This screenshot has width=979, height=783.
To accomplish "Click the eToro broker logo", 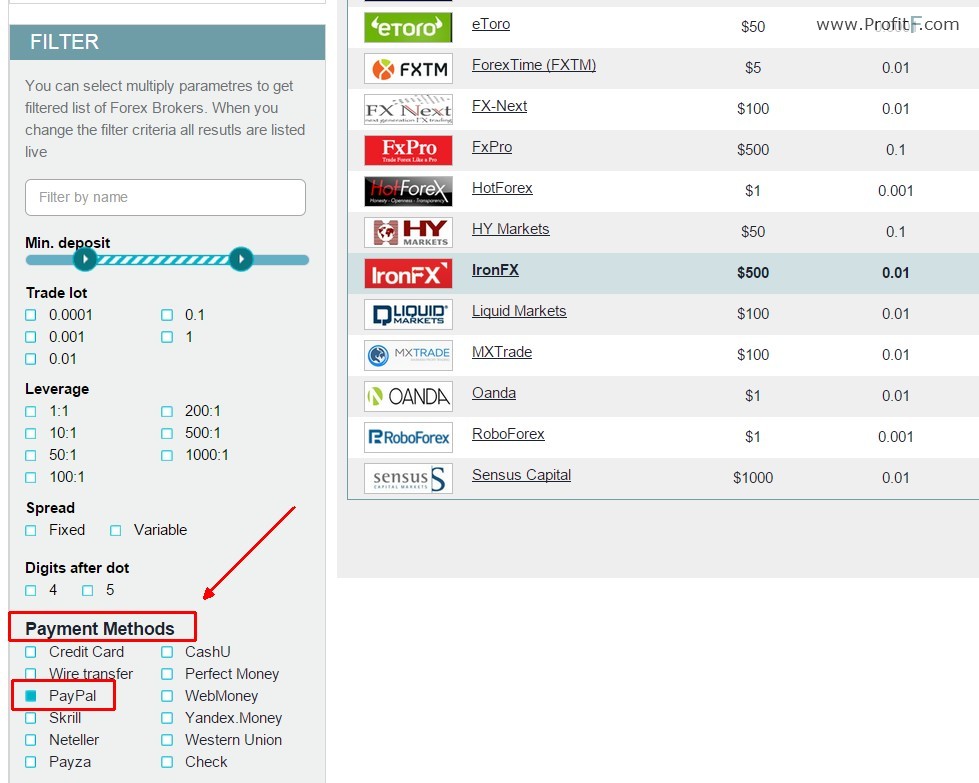I will coord(408,27).
